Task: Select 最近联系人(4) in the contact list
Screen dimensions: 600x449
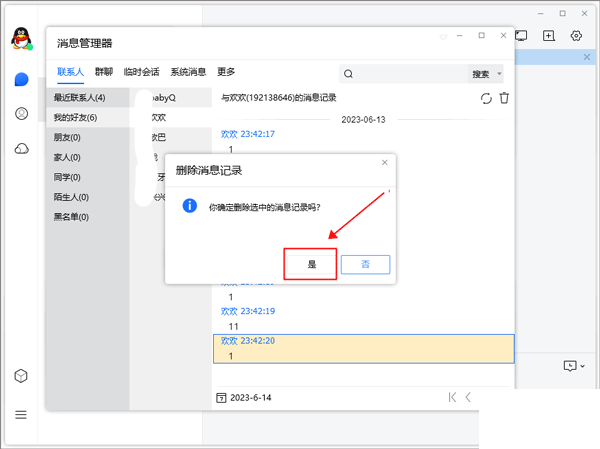Action: pyautogui.click(x=80, y=98)
